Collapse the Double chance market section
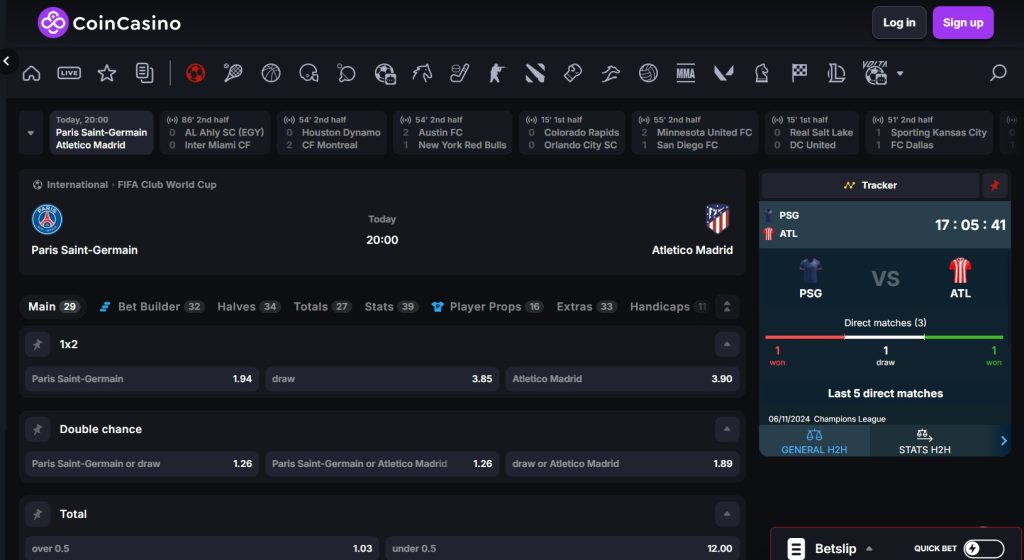Screen dimensions: 1024x560 pyautogui.click(x=727, y=429)
